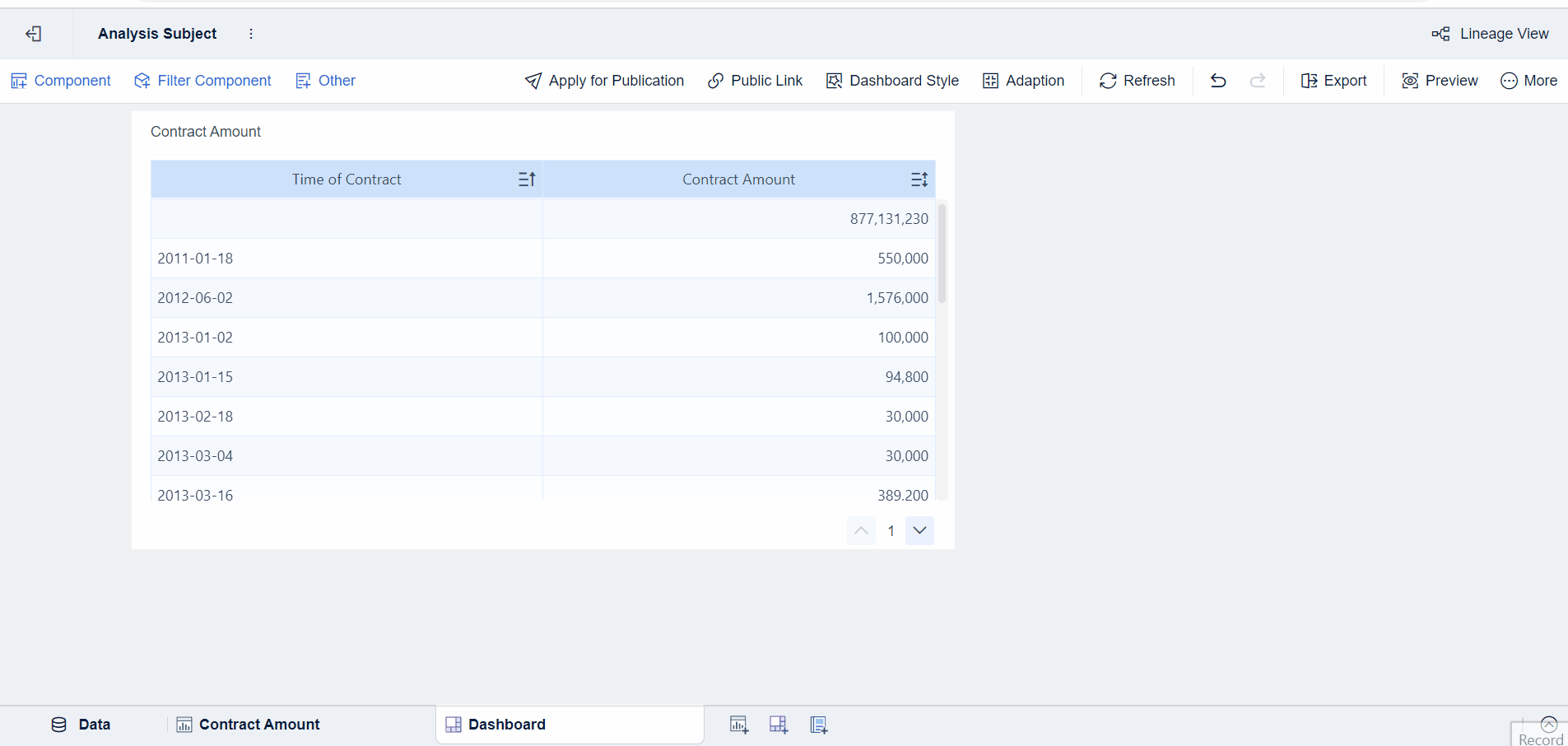Viewport: 1568px width, 746px height.
Task: Click Apply for Publication
Action: click(x=603, y=80)
